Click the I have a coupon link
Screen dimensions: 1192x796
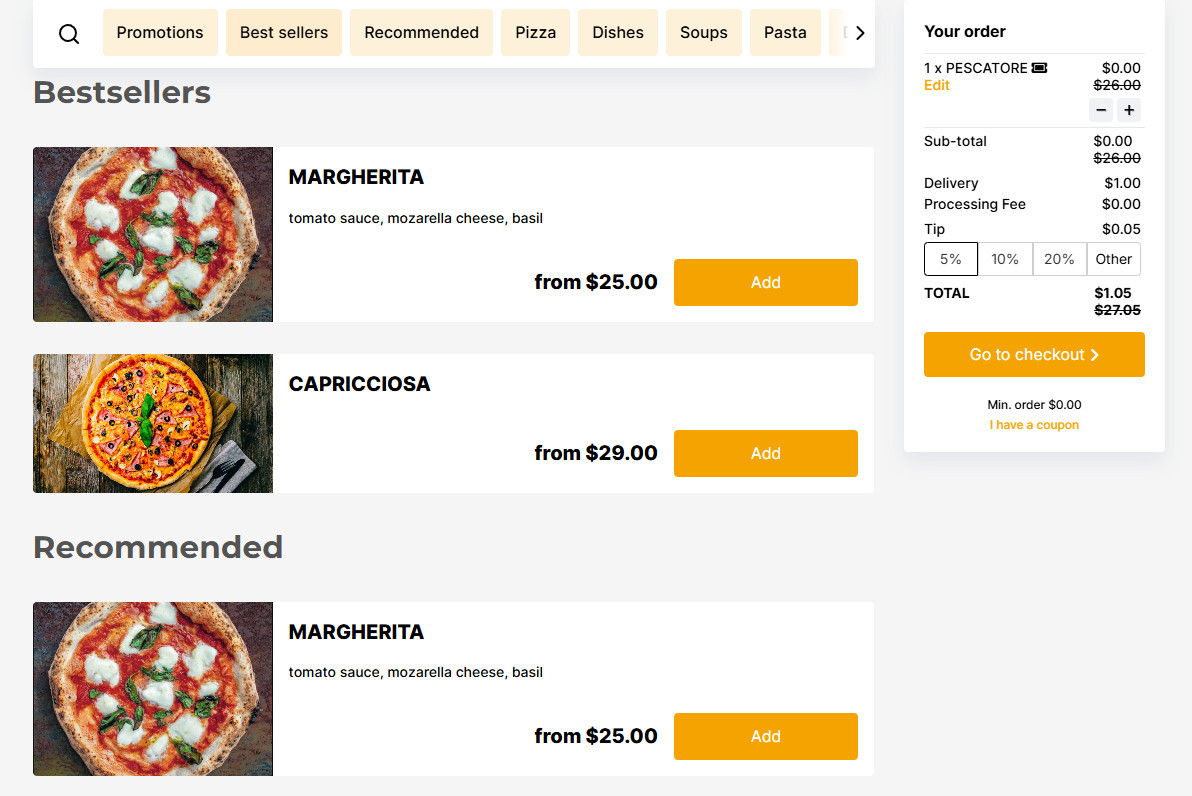pyautogui.click(x=1034, y=425)
